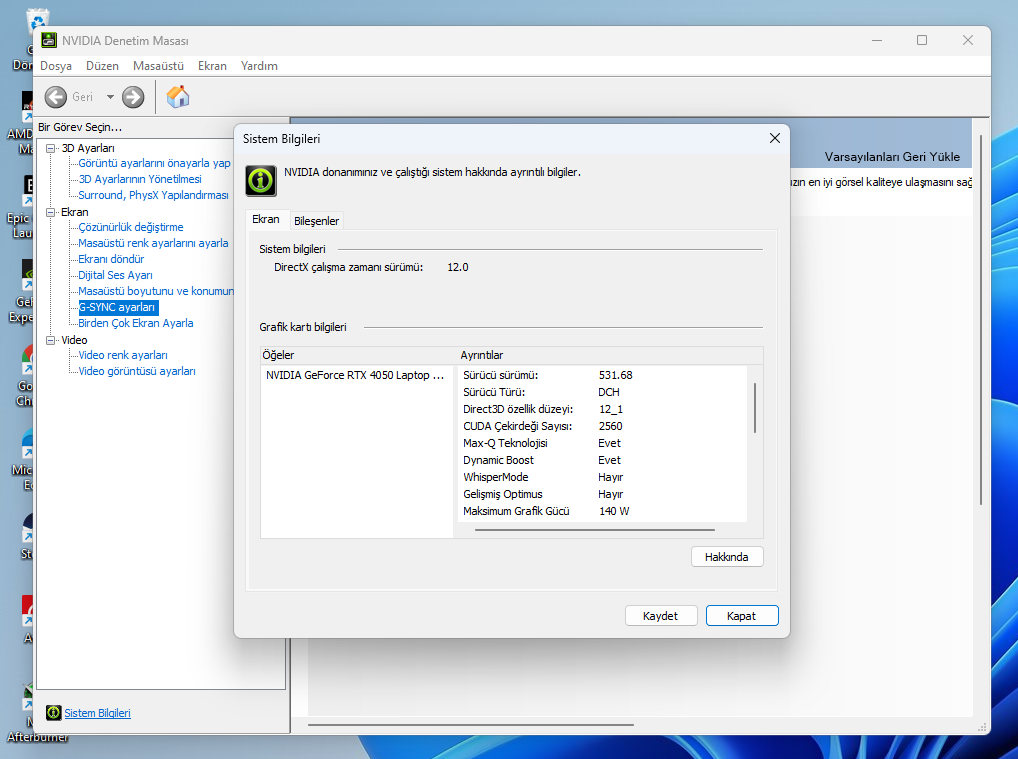This screenshot has width=1018, height=759.
Task: Open the home icon in toolbar
Action: click(x=178, y=97)
